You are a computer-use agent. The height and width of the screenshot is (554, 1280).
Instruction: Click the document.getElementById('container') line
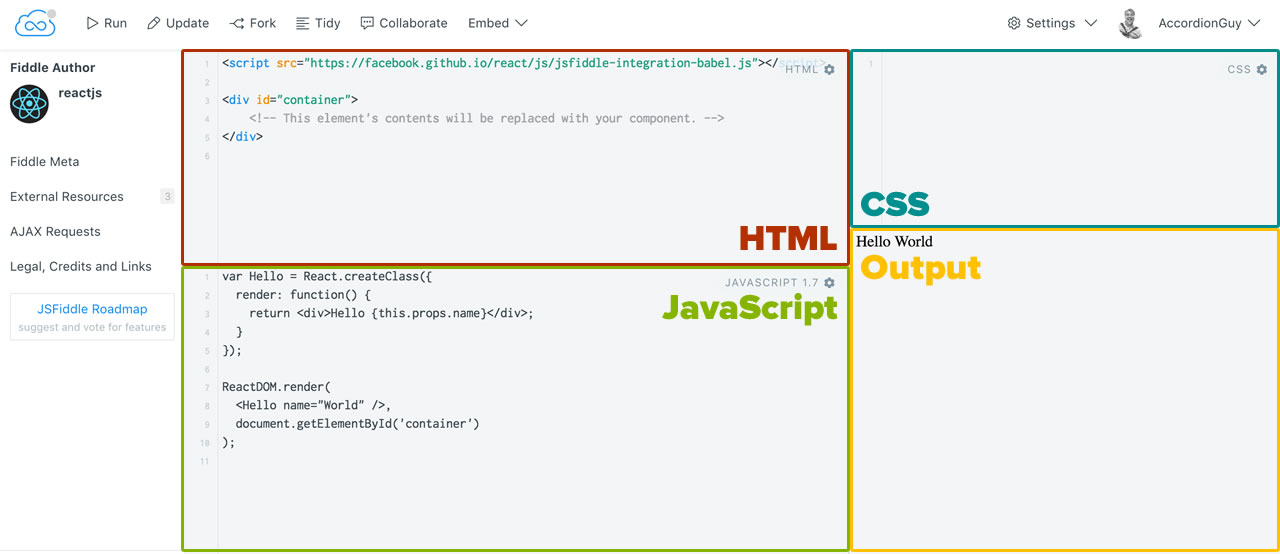pos(358,424)
